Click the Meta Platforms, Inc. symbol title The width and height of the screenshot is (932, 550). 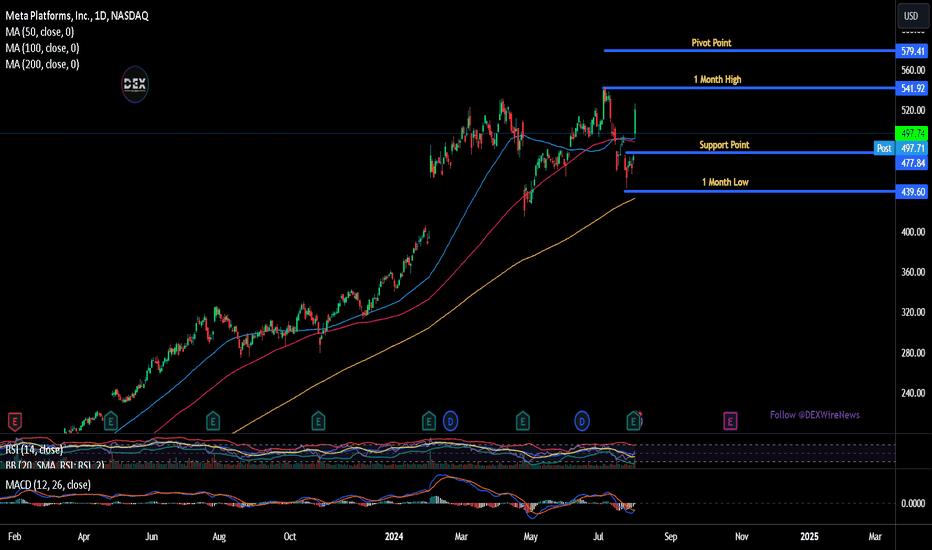[x=77, y=16]
